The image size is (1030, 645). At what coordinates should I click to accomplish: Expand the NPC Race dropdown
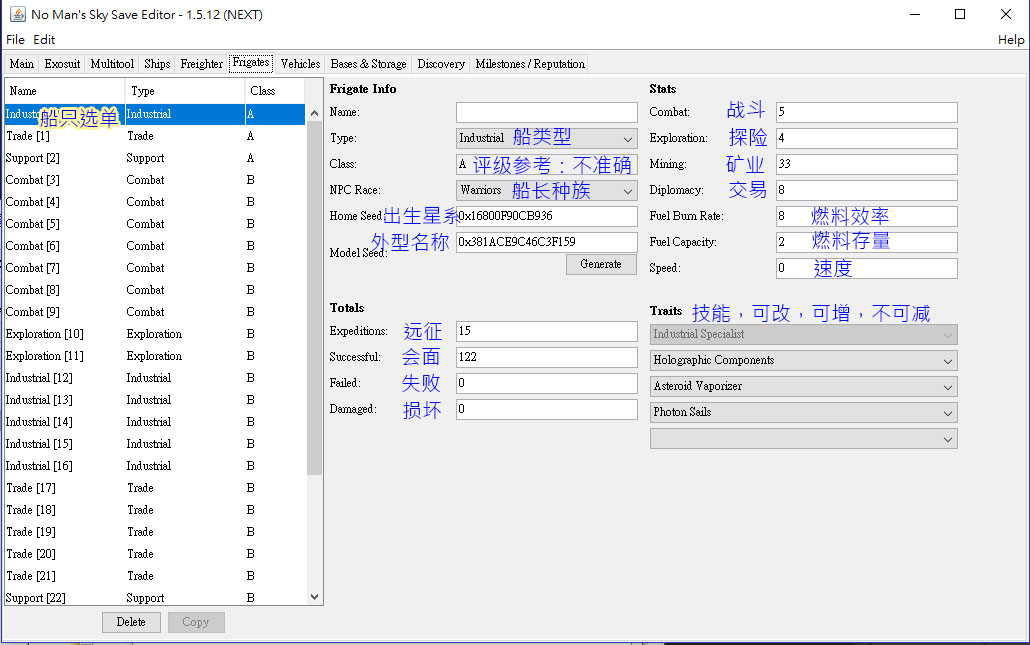(x=546, y=190)
